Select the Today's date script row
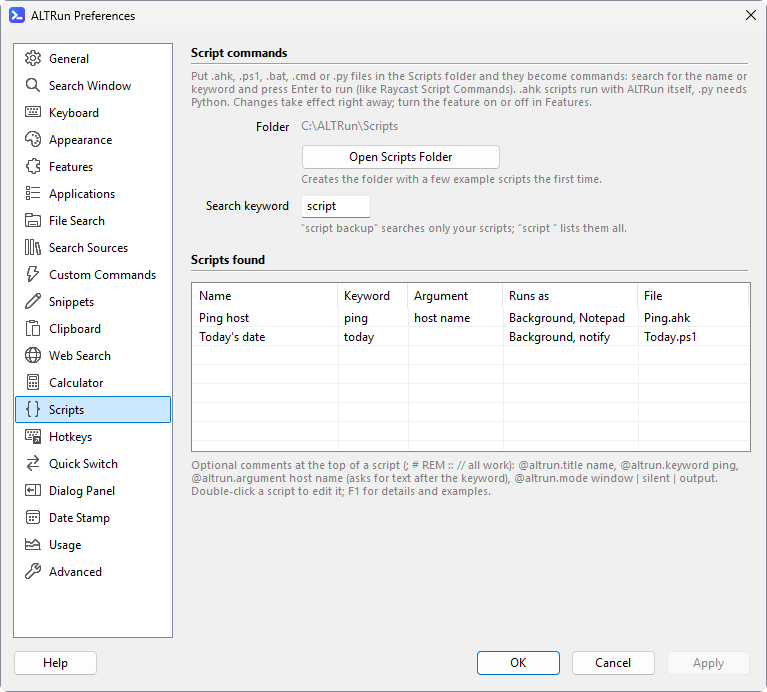This screenshot has height=692, width=767. click(471, 336)
